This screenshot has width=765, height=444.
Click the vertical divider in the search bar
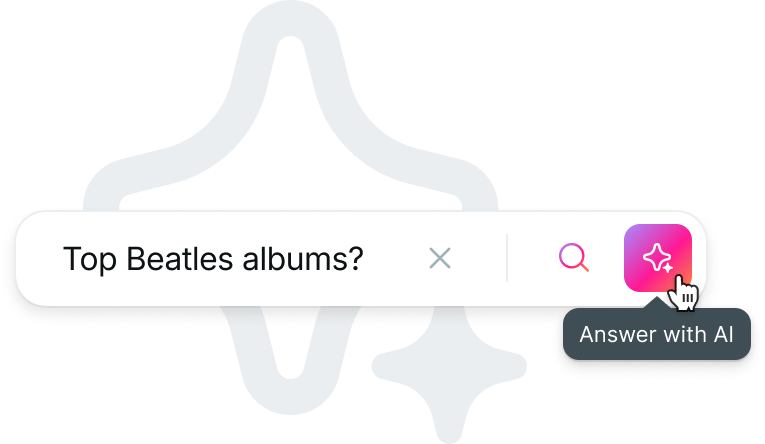pyautogui.click(x=507, y=258)
